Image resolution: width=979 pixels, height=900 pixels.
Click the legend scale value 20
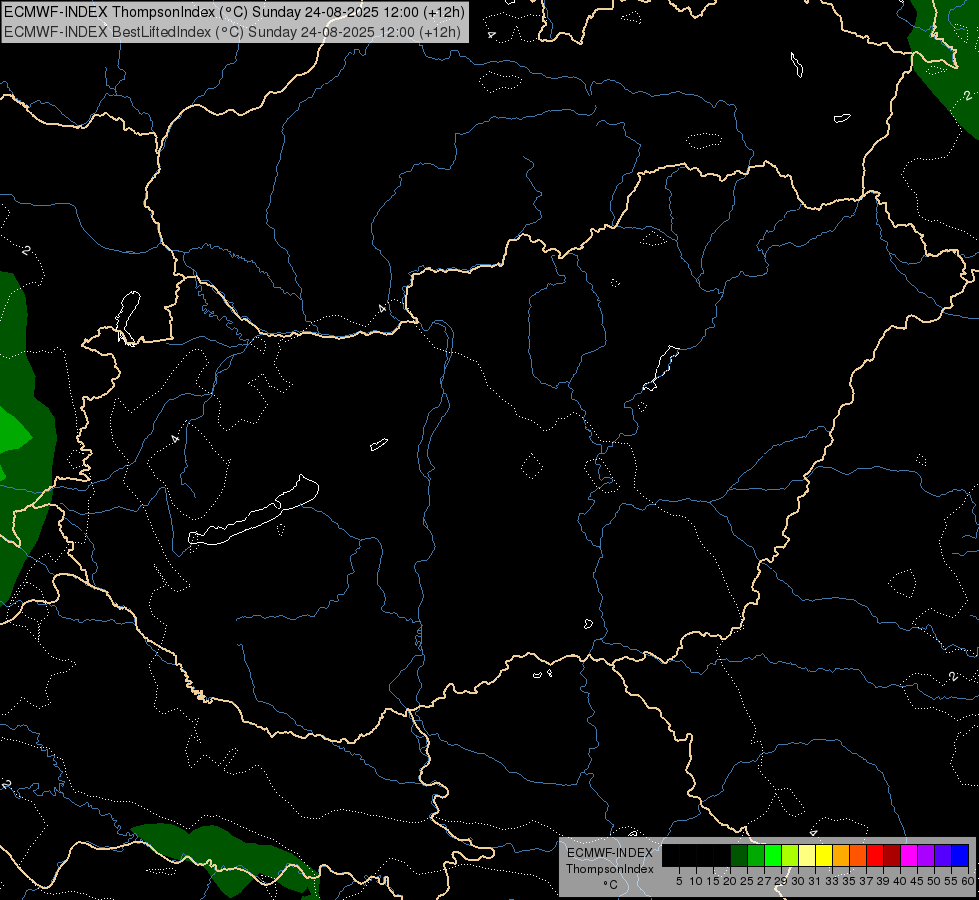[730, 881]
